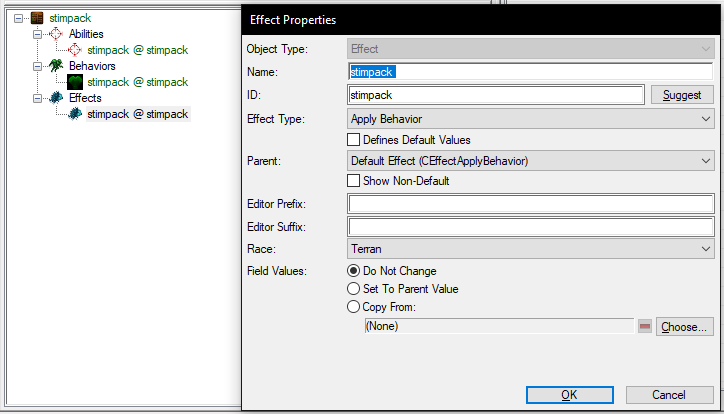Collapse the Abilities tree node

tap(38, 34)
